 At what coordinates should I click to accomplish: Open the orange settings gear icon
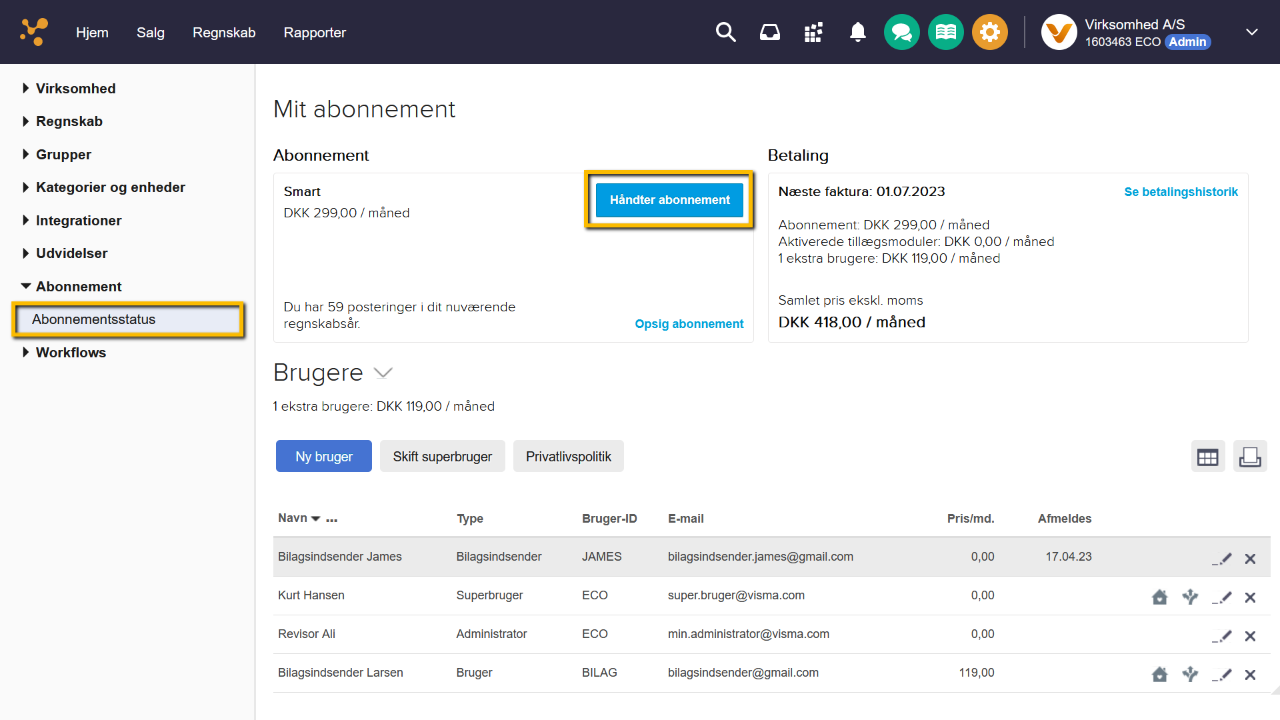[x=989, y=32]
